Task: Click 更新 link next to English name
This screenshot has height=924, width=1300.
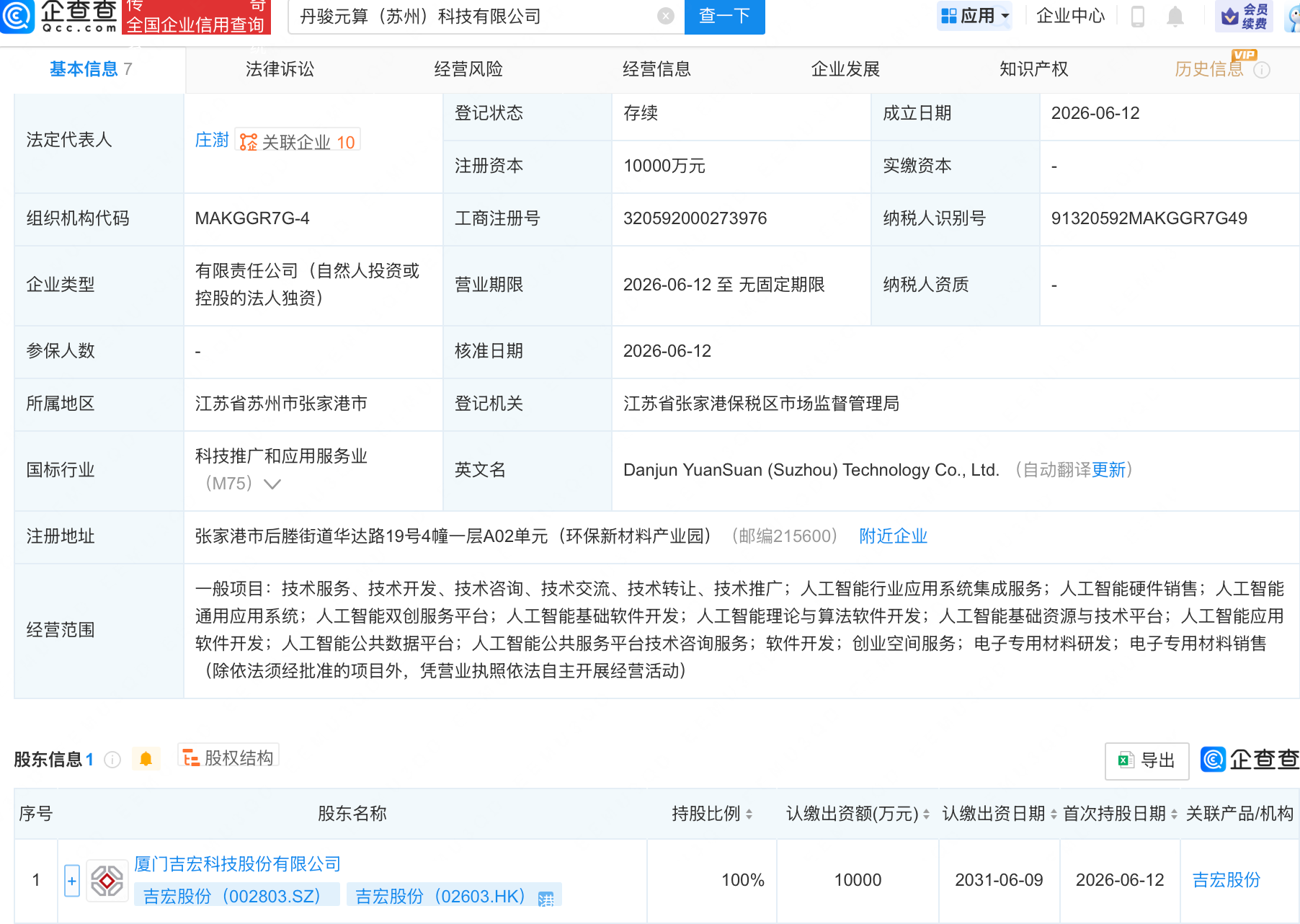Action: [x=1108, y=470]
